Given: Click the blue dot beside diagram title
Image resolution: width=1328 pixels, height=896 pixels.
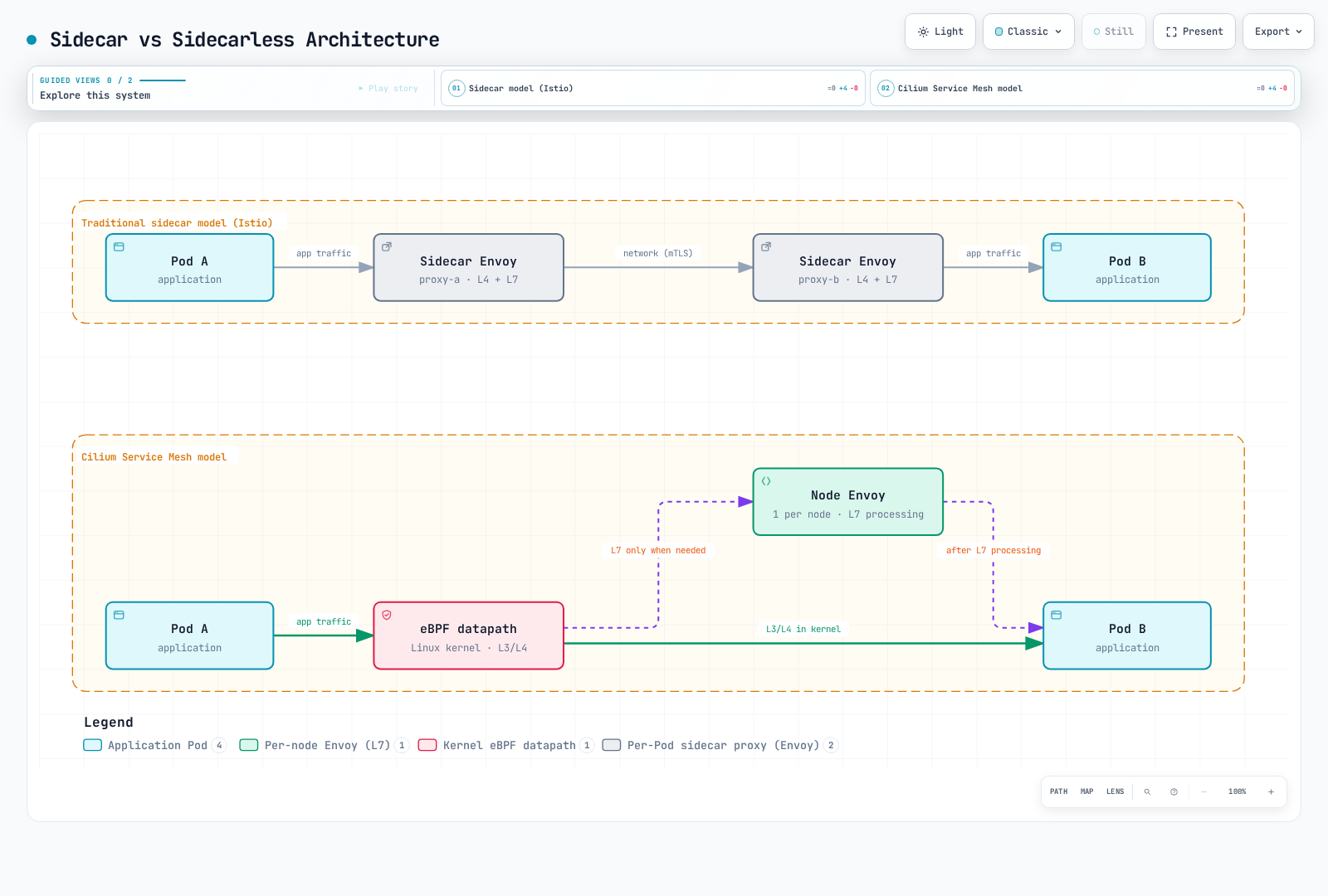Looking at the screenshot, I should pyautogui.click(x=32, y=39).
